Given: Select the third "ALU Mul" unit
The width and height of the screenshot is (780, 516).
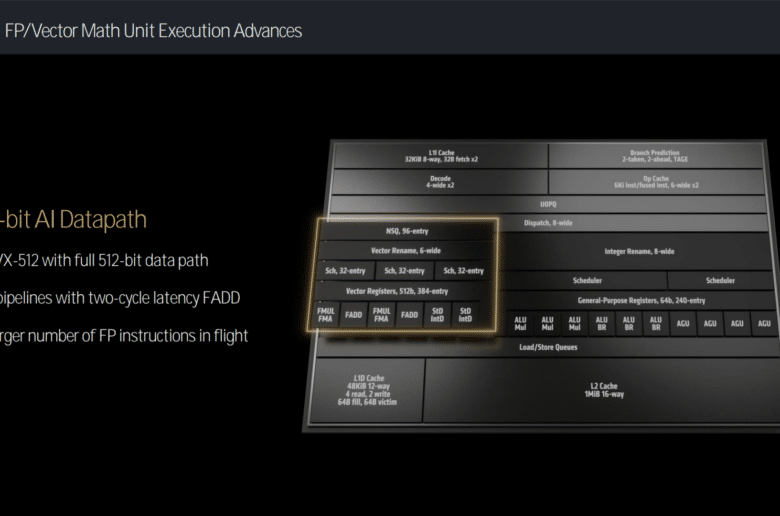Looking at the screenshot, I should pyautogui.click(x=575, y=323).
